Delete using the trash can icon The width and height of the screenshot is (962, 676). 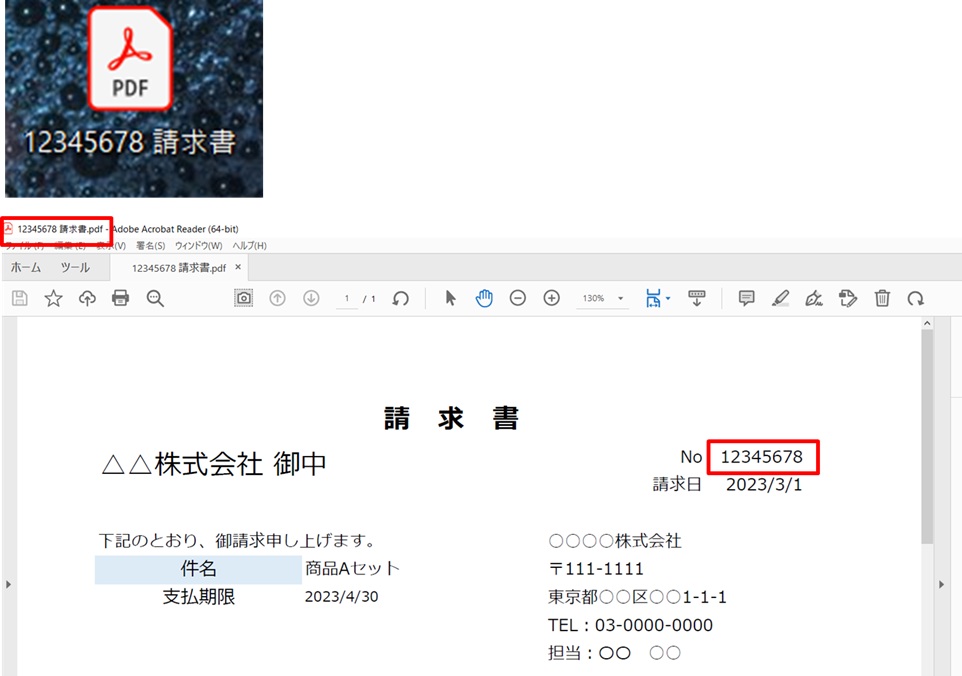tap(882, 298)
